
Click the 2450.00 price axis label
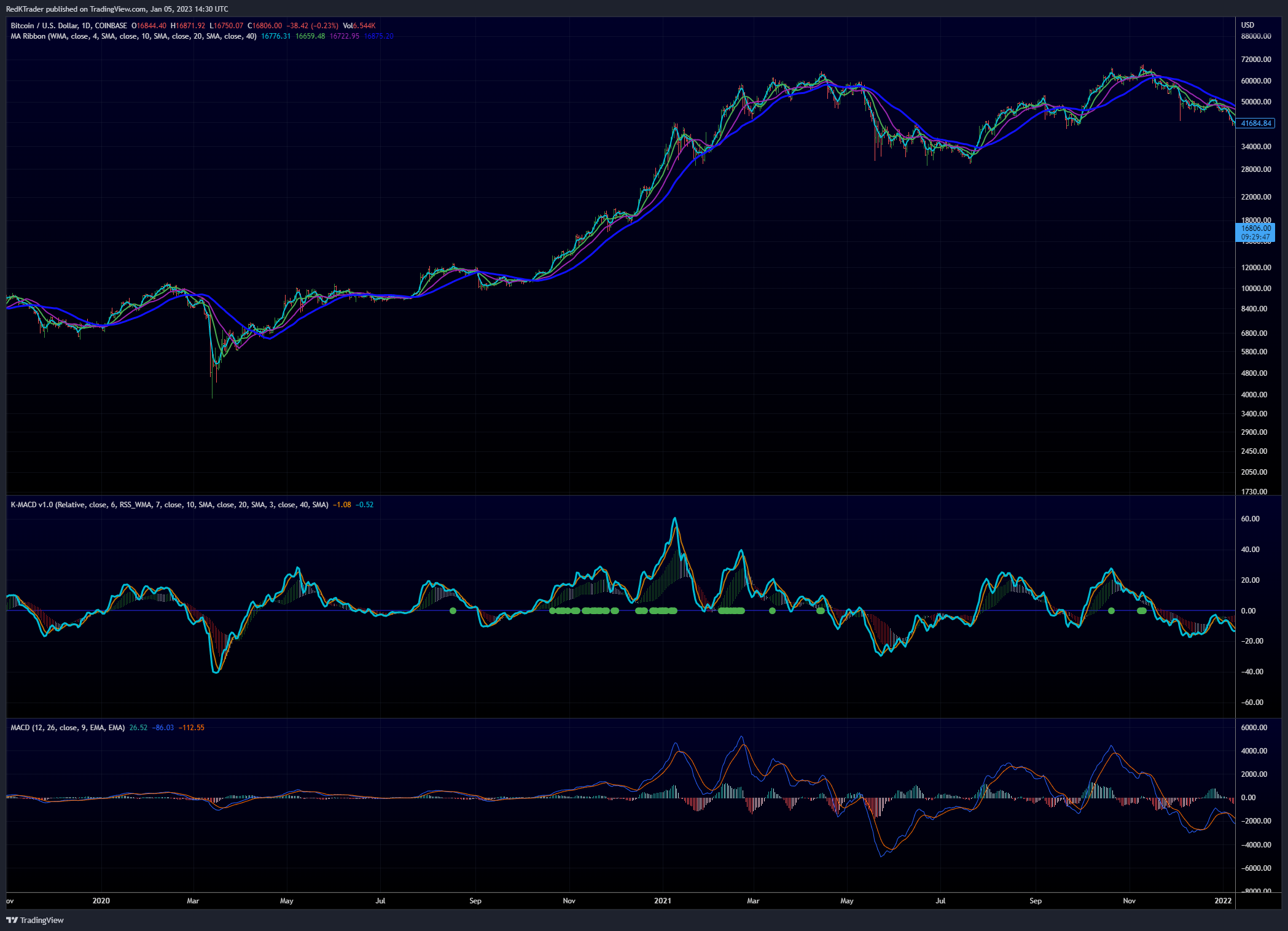coord(1254,451)
